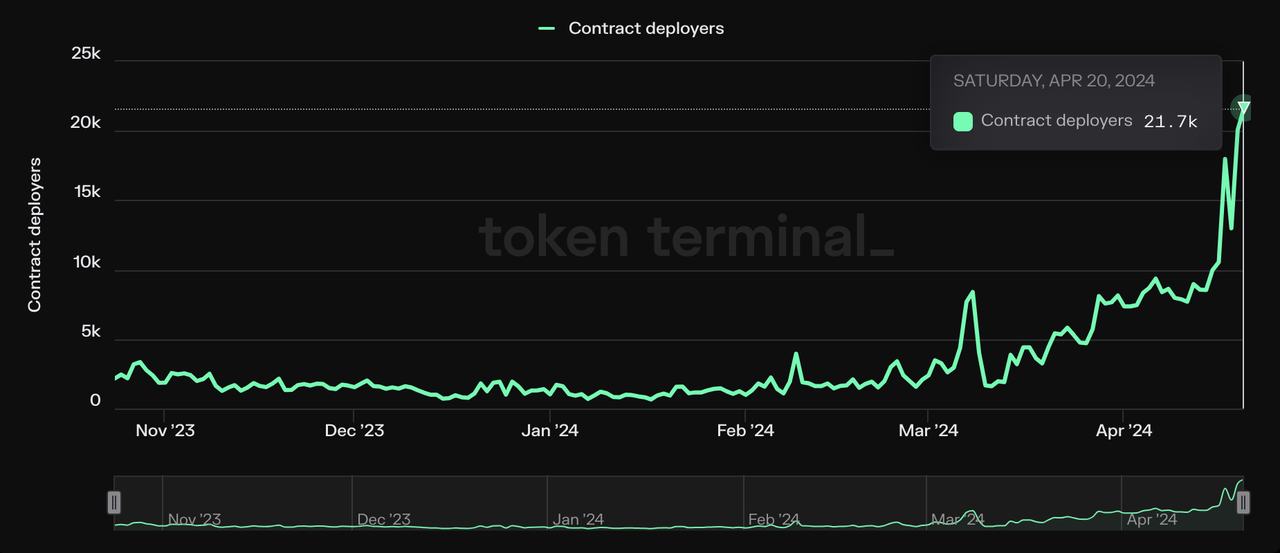The height and width of the screenshot is (553, 1280).
Task: Click the right range slider handle
Action: [1243, 503]
